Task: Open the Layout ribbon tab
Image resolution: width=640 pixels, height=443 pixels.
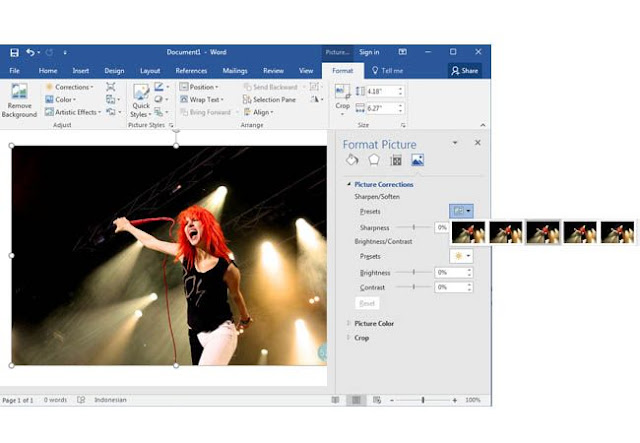Action: (150, 71)
